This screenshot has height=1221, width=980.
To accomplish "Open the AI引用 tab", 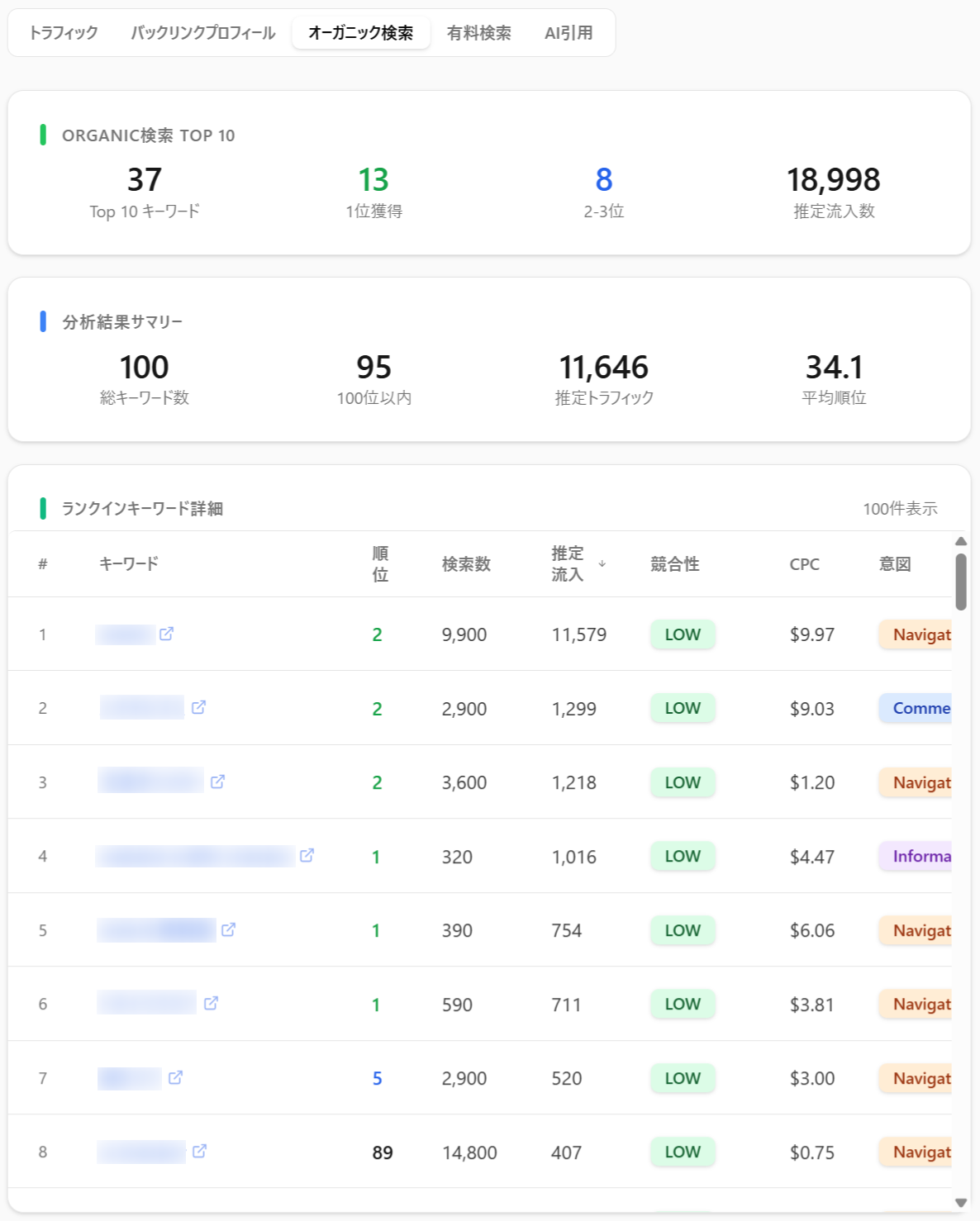I will 568,33.
